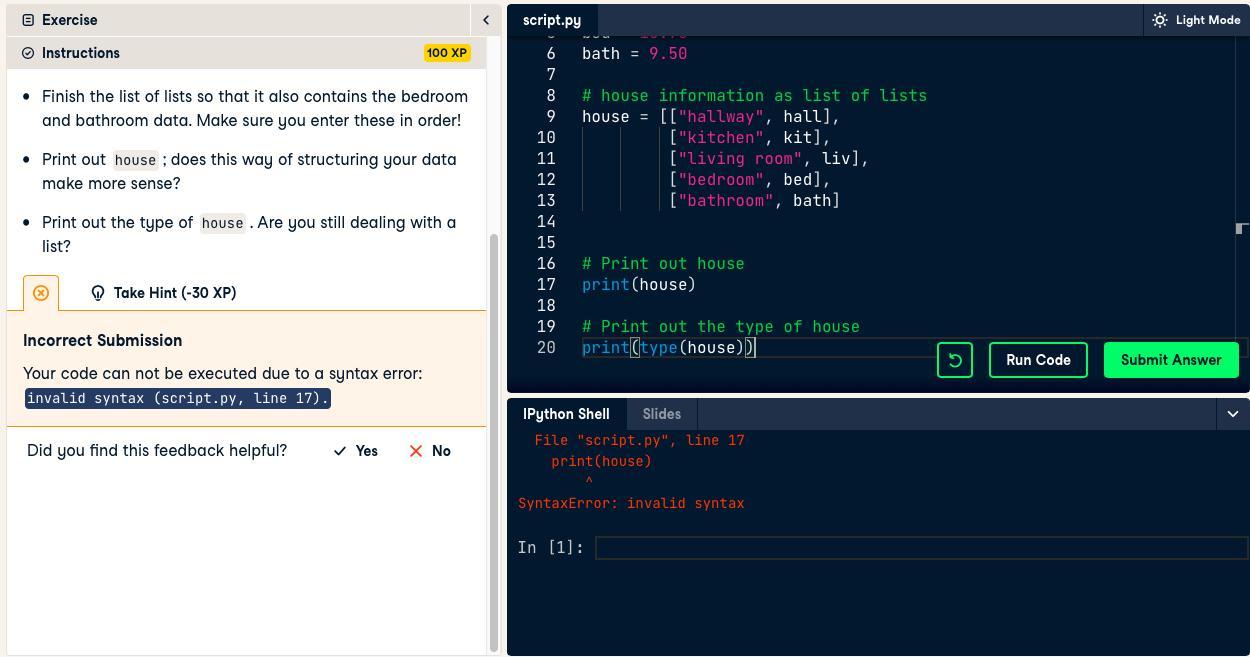Reset code with the circular arrow icon
This screenshot has height=657, width=1250.
coord(955,360)
